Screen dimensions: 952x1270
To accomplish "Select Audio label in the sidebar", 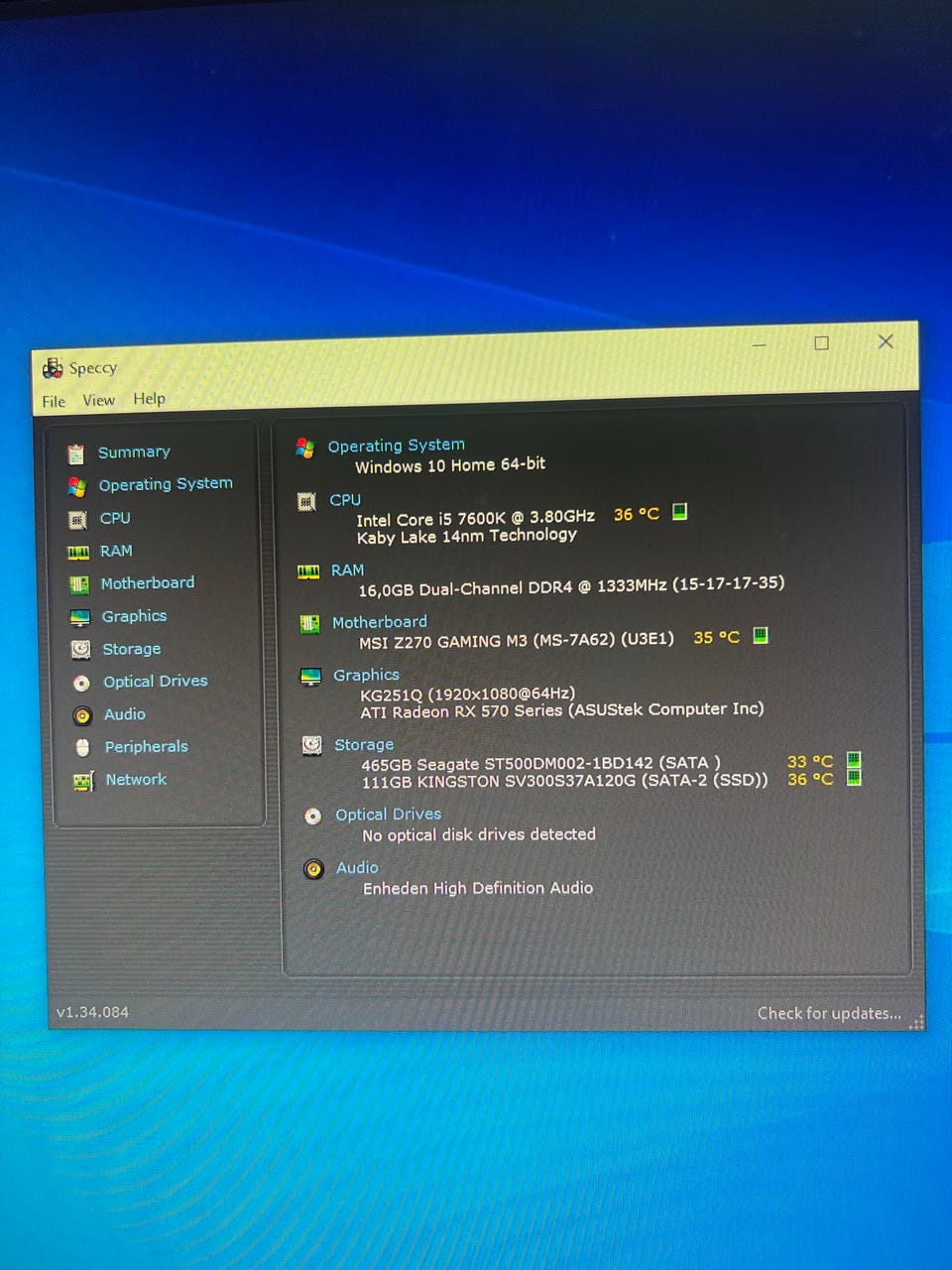I will coord(125,714).
